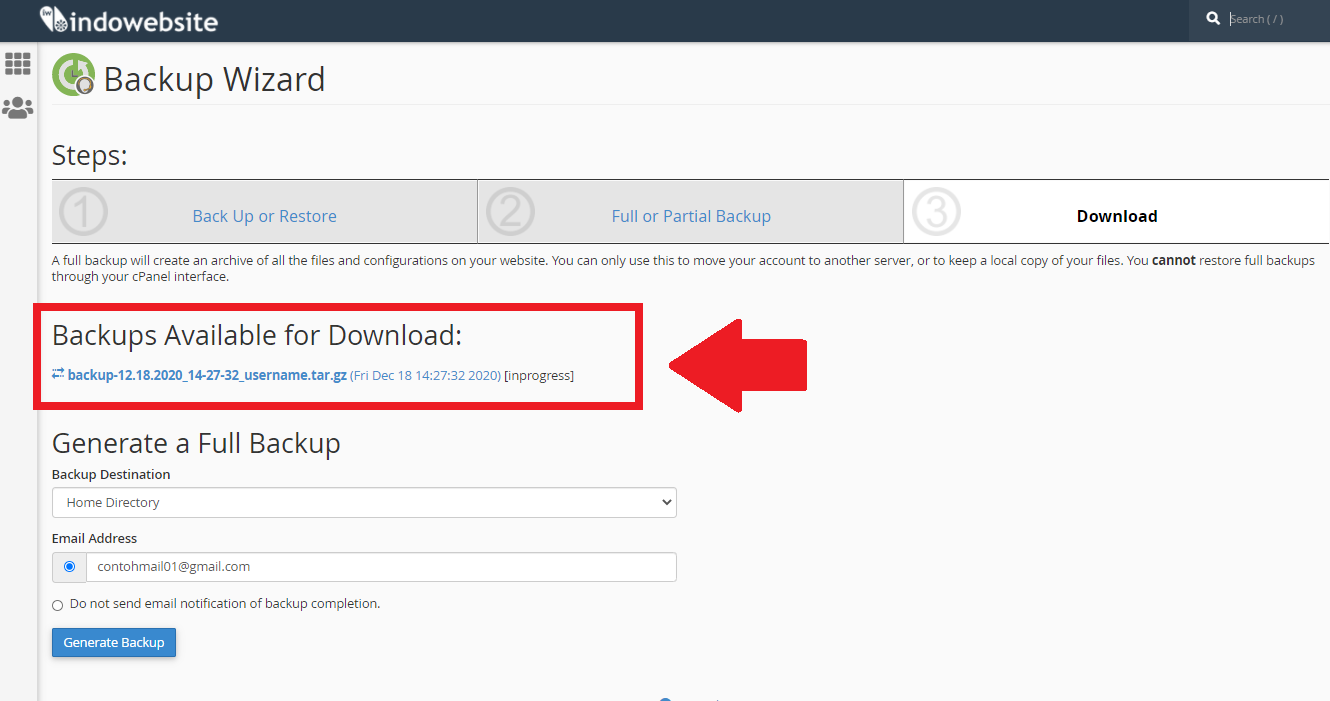Screen dimensions: 1330x701
Task: Download backup-12.18.2020 tar.gz file link
Action: point(207,375)
